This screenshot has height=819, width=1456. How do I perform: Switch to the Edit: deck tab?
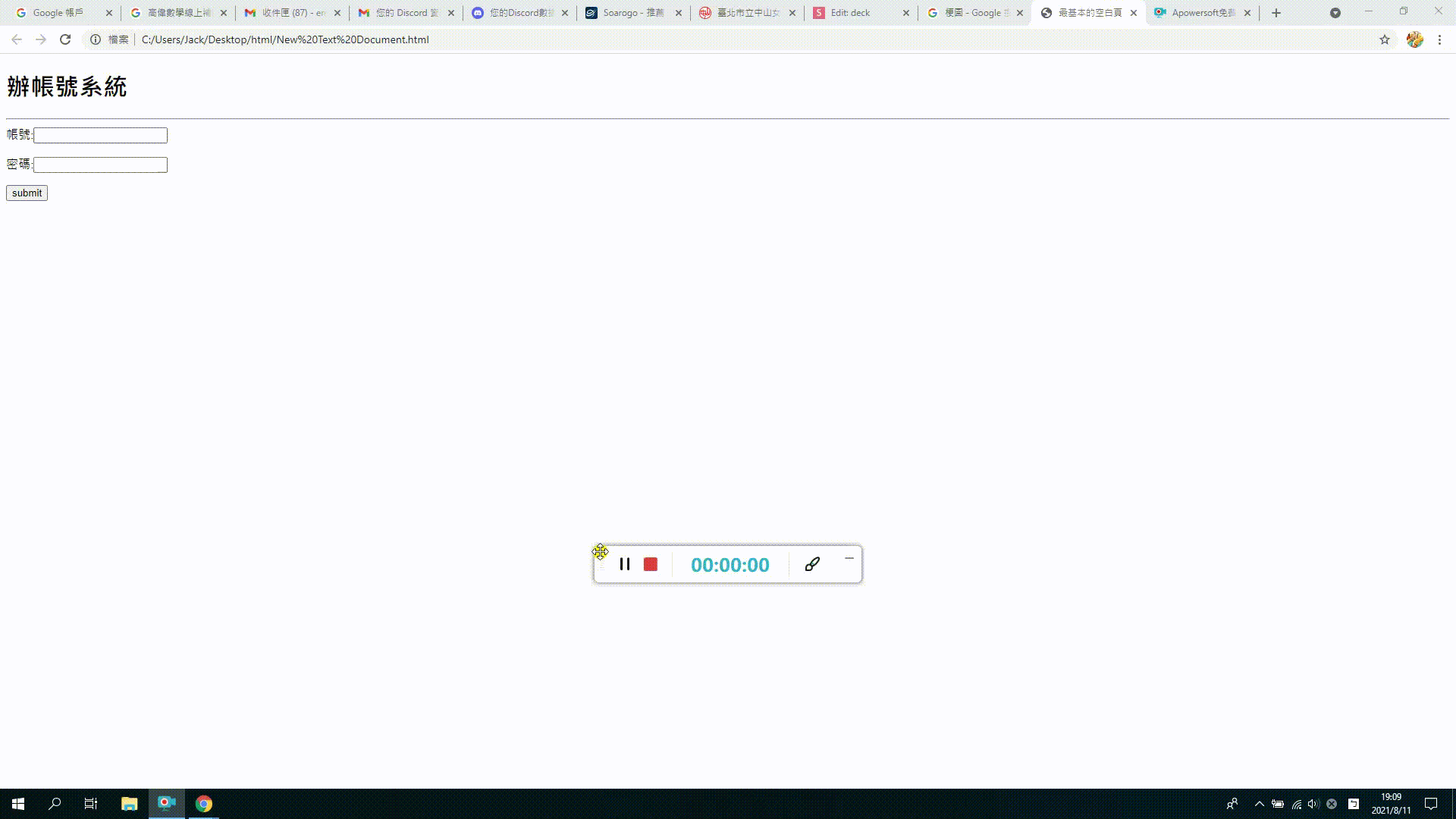[851, 13]
